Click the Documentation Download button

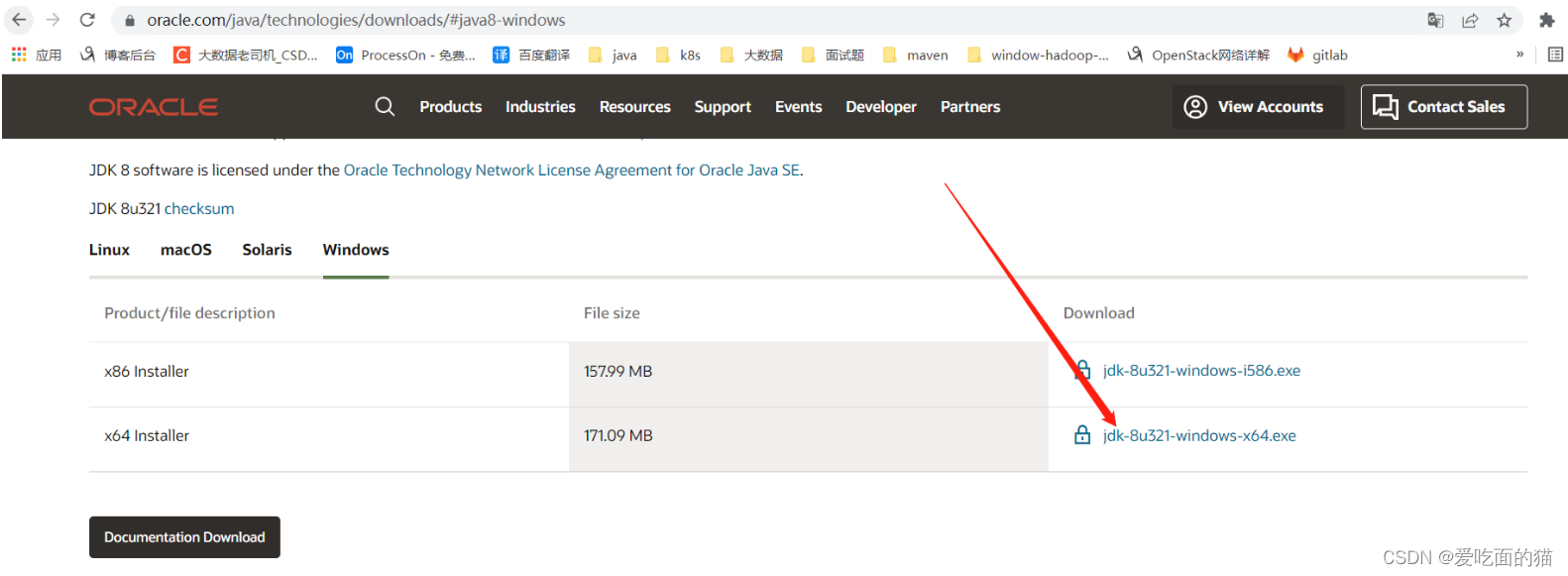coord(184,537)
